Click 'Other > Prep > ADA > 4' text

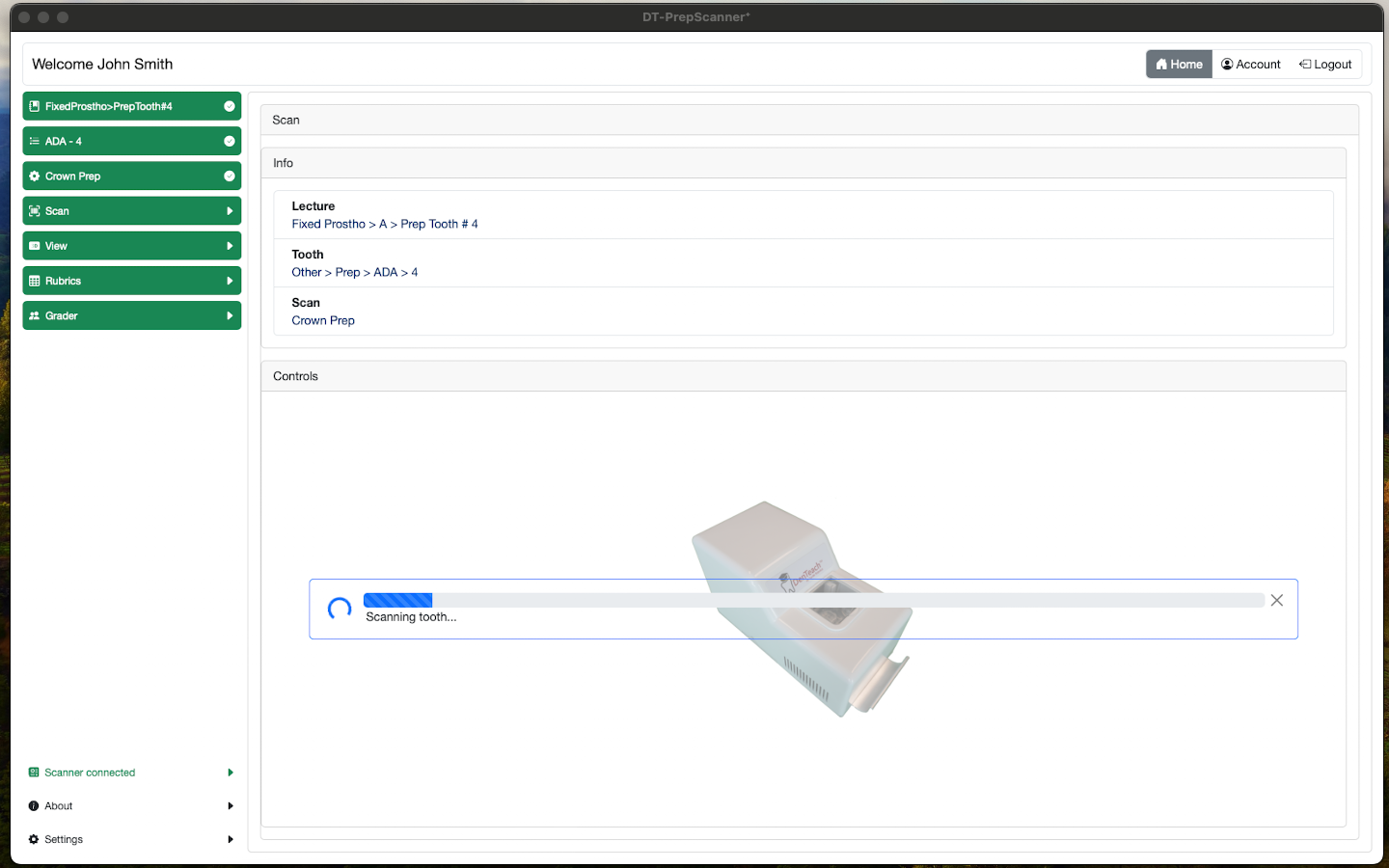(x=355, y=272)
